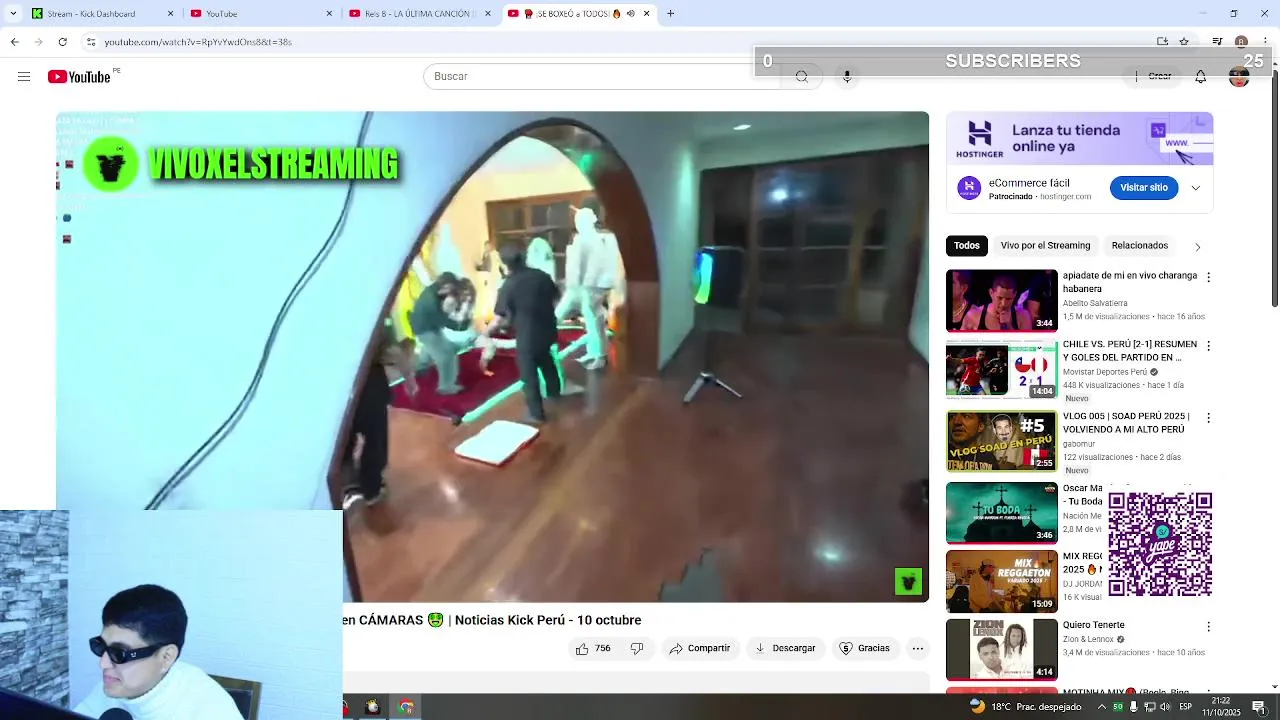Click the YouTube logo to go home
This screenshot has width=1280, height=720.
coord(79,77)
